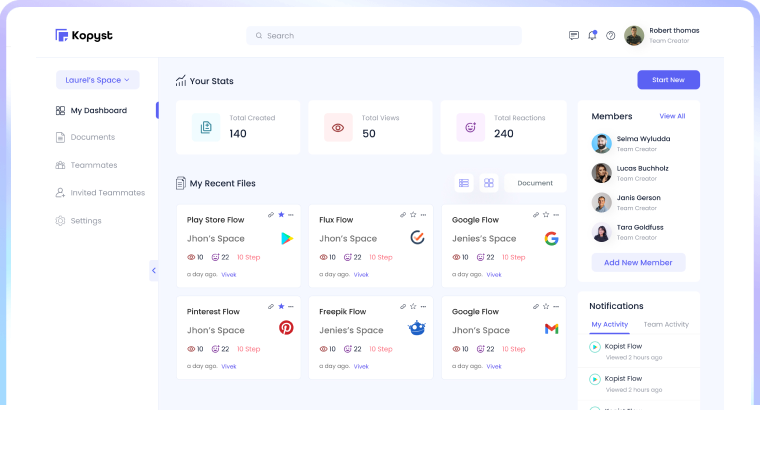Open more options on Flux Flow card
The height and width of the screenshot is (455, 760).
[423, 215]
